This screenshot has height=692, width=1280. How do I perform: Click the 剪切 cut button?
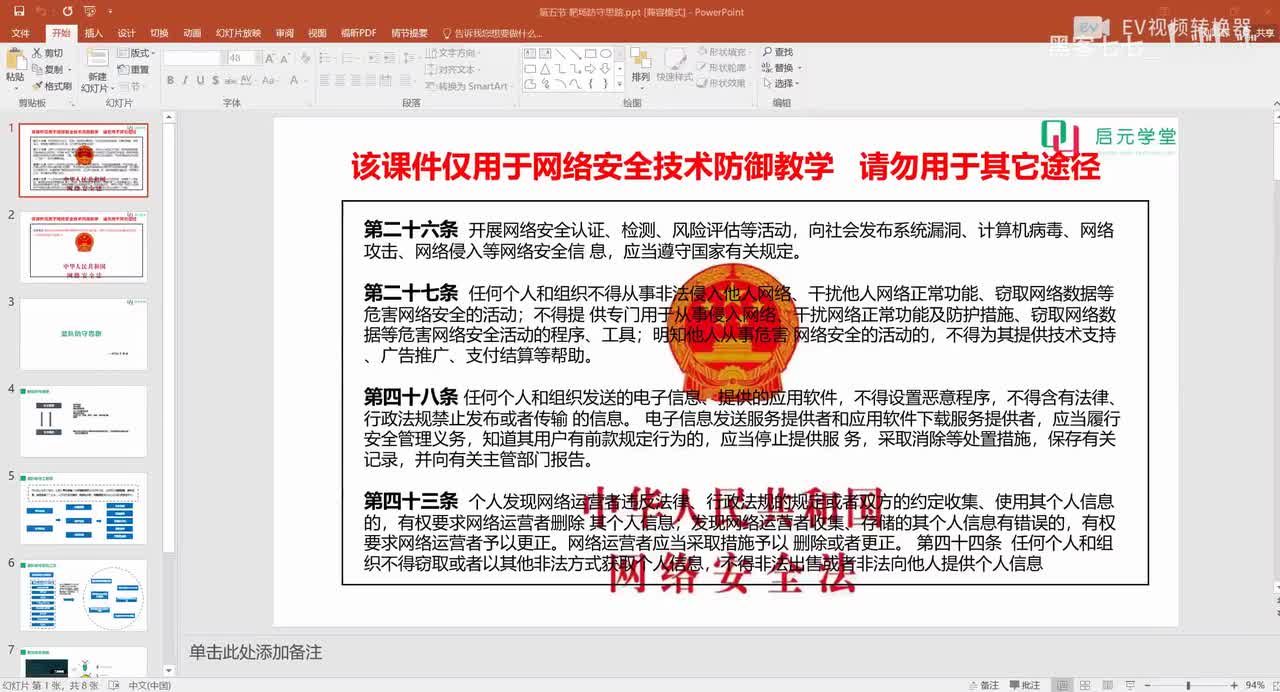[x=48, y=53]
